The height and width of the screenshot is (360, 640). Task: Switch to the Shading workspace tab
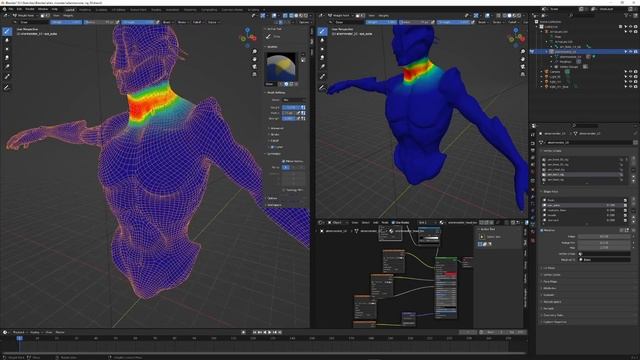pos(156,9)
